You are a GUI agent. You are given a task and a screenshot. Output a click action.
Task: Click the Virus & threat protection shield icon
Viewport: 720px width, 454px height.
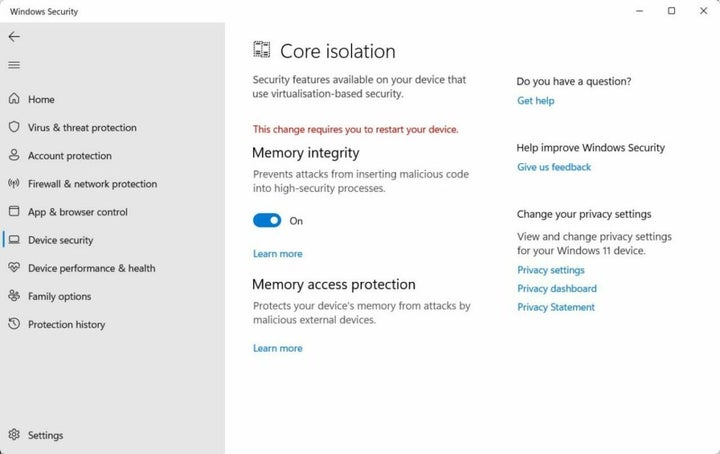[14, 127]
